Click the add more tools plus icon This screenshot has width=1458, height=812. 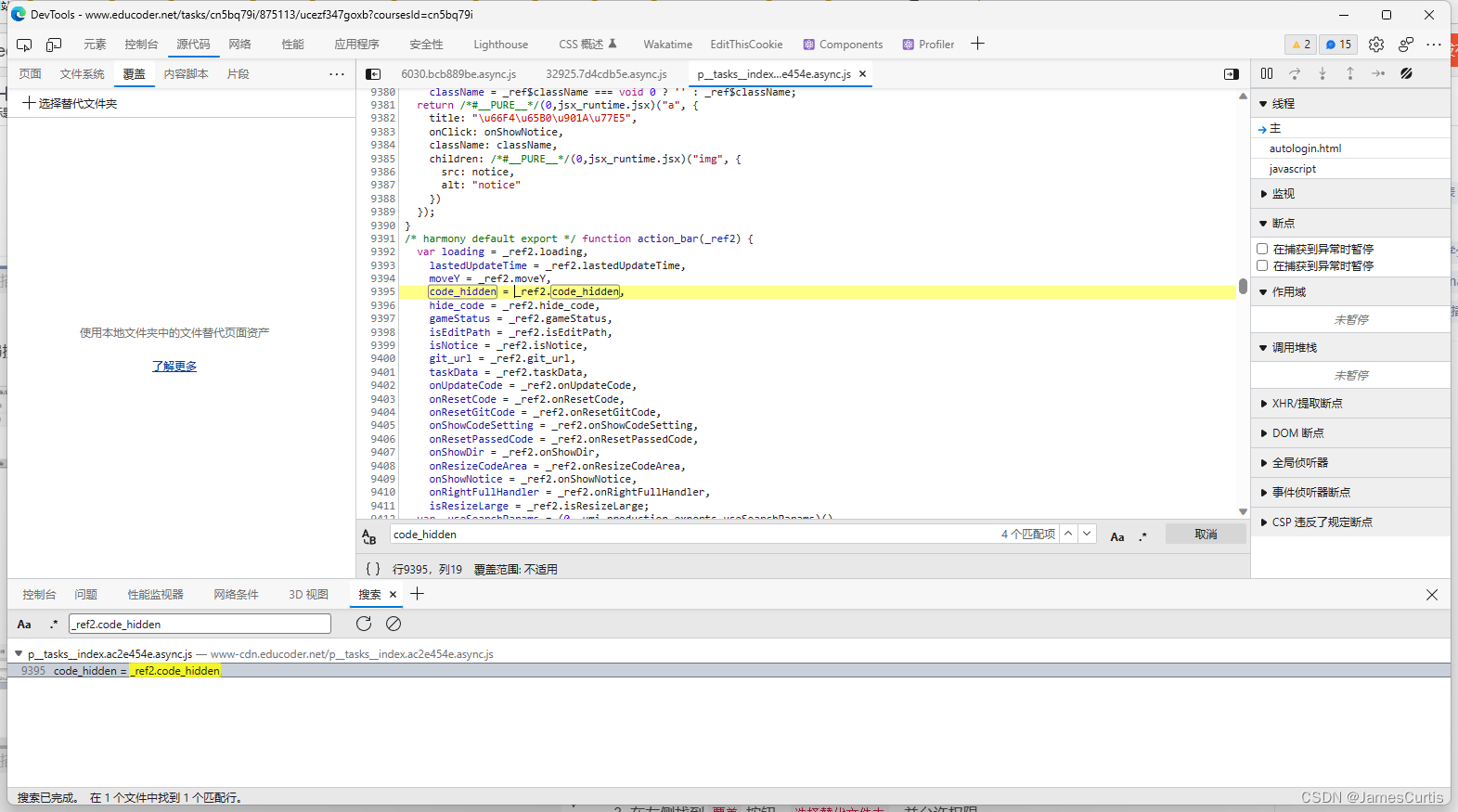pos(977,44)
